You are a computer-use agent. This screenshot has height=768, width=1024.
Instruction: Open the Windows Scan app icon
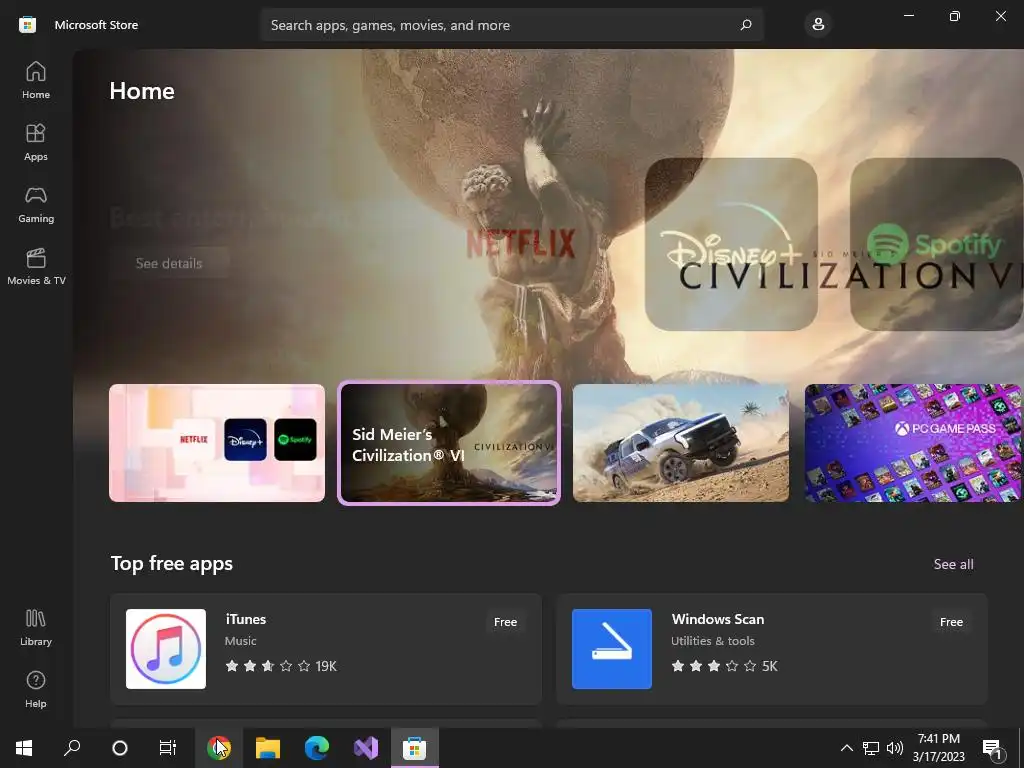pyautogui.click(x=612, y=648)
